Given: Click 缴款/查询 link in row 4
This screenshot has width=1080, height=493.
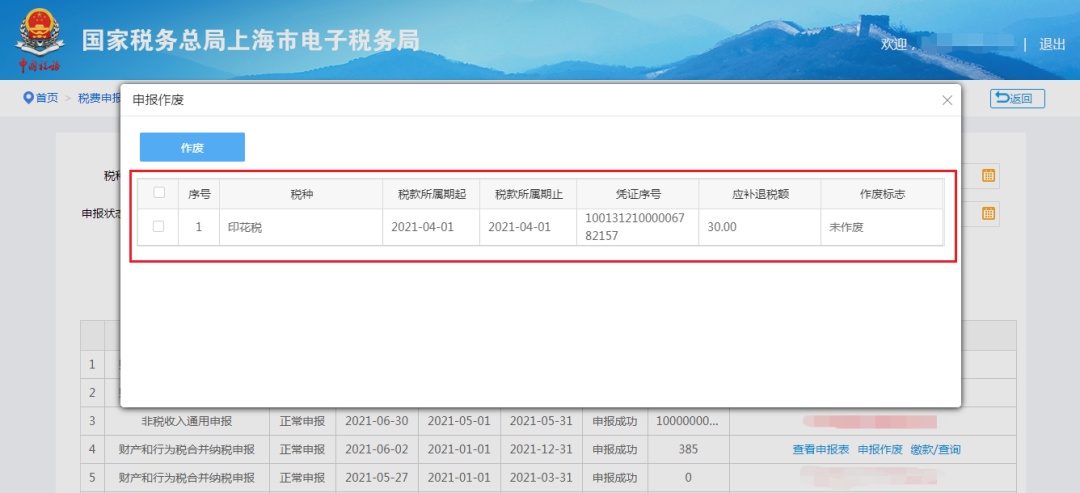Looking at the screenshot, I should [x=935, y=450].
